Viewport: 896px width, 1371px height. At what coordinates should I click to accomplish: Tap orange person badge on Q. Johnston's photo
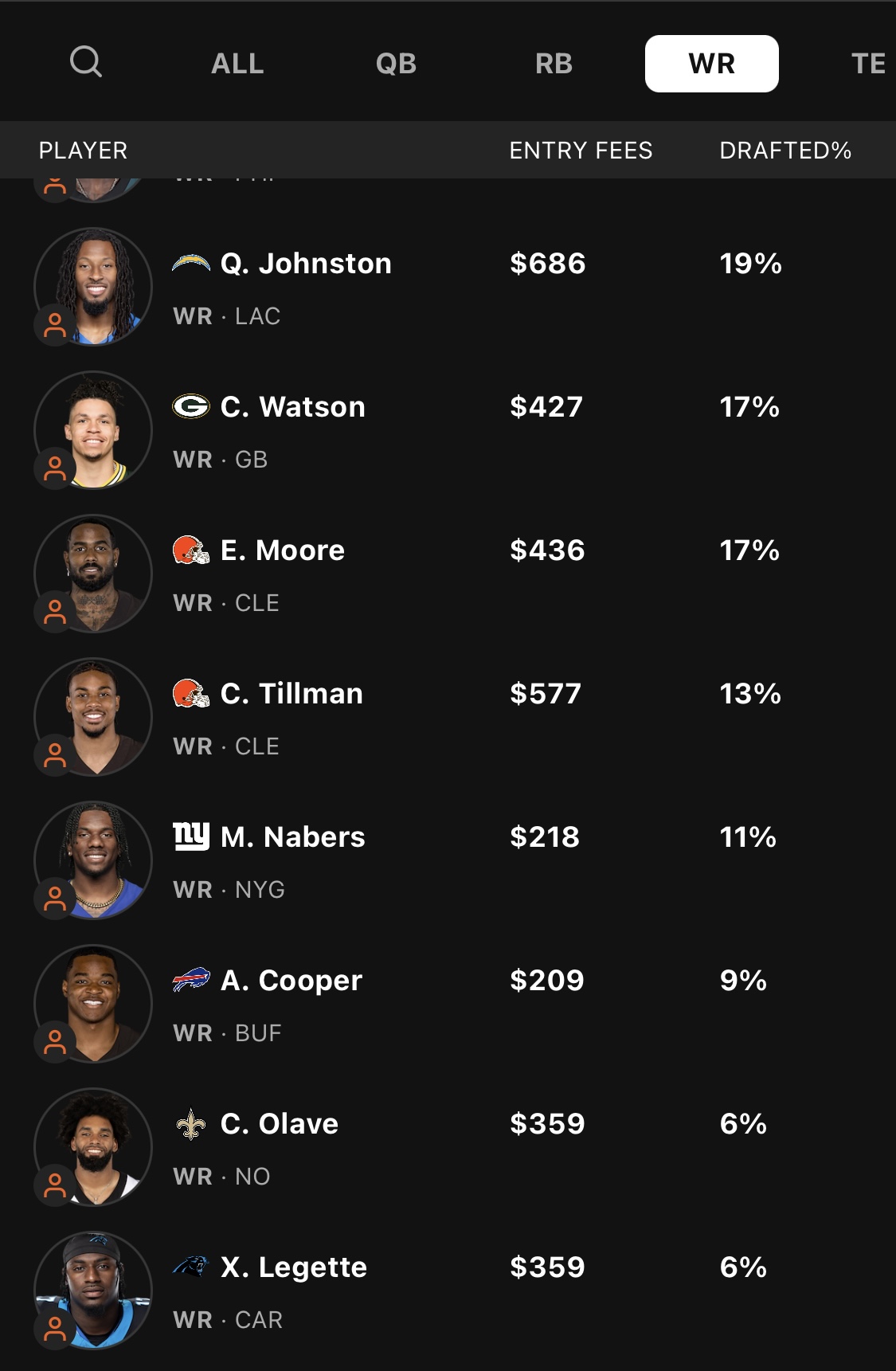(x=55, y=325)
